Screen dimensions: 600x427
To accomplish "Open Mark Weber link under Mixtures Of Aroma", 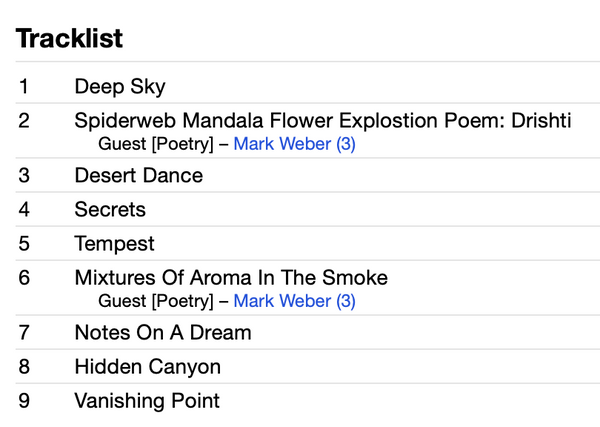I will coord(294,301).
